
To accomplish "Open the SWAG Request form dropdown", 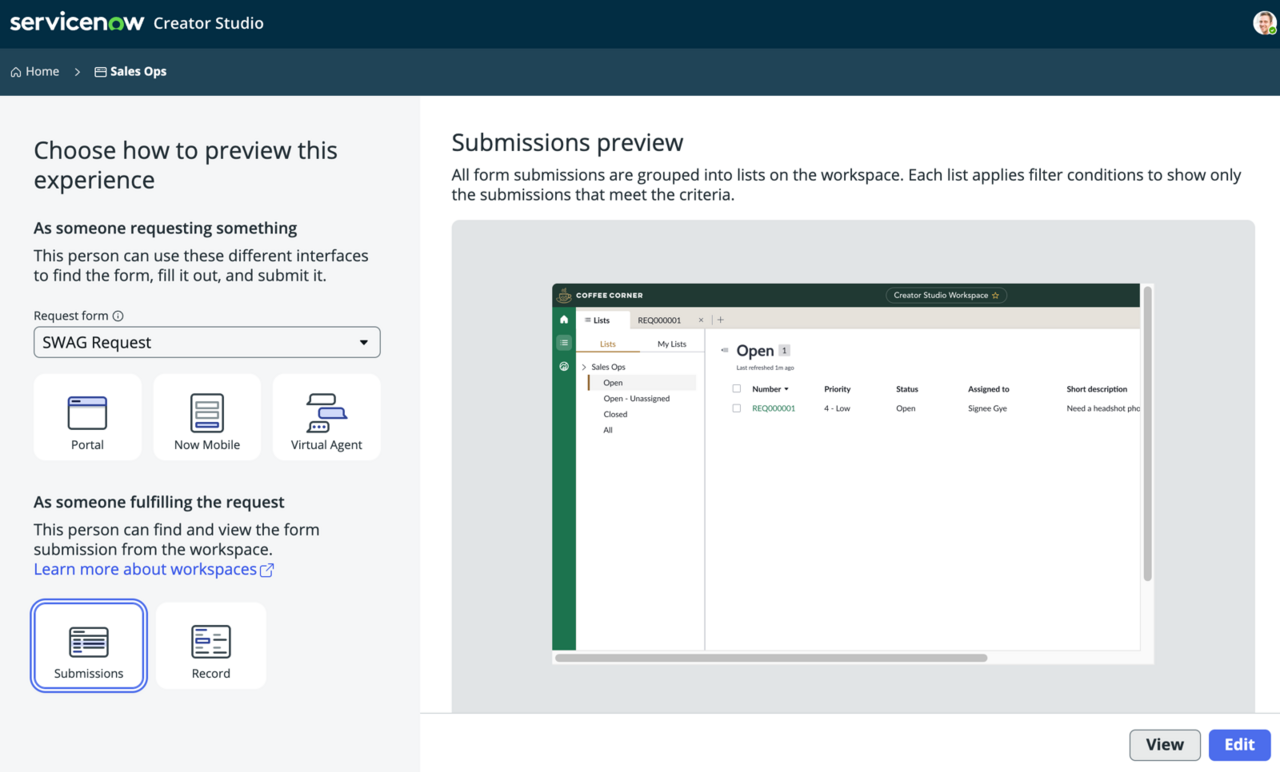I will (207, 342).
